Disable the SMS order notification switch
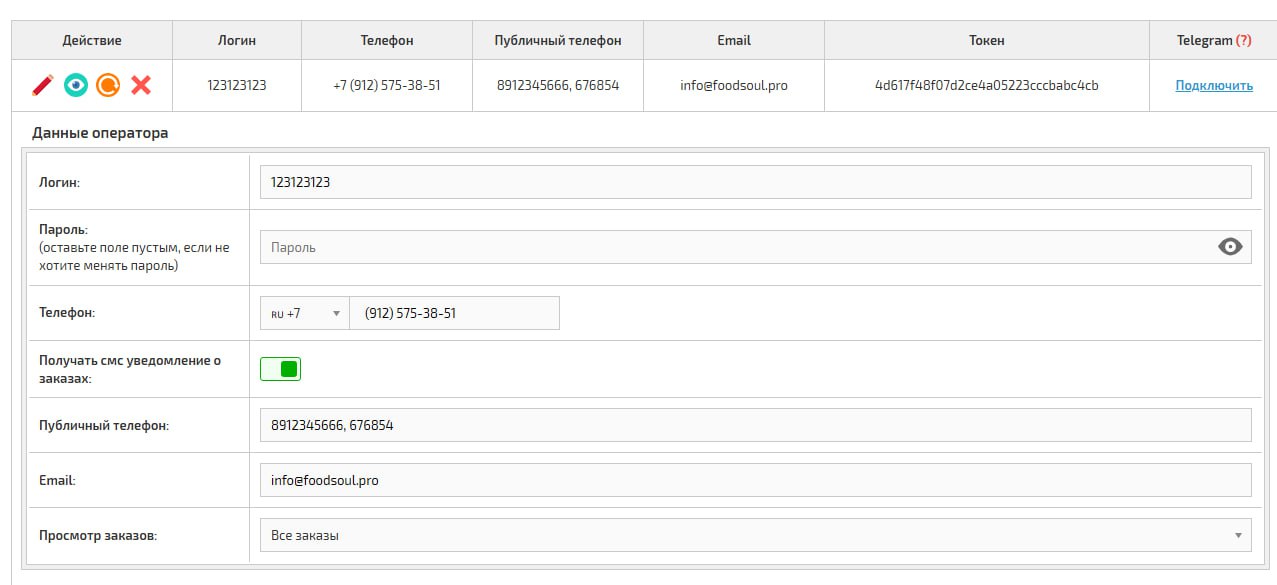Viewport: 1277px width, 585px height. click(281, 369)
